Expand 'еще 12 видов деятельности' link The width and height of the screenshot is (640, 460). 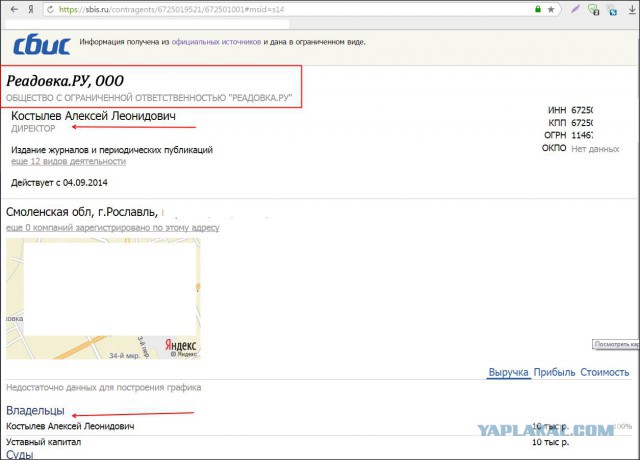coord(68,162)
